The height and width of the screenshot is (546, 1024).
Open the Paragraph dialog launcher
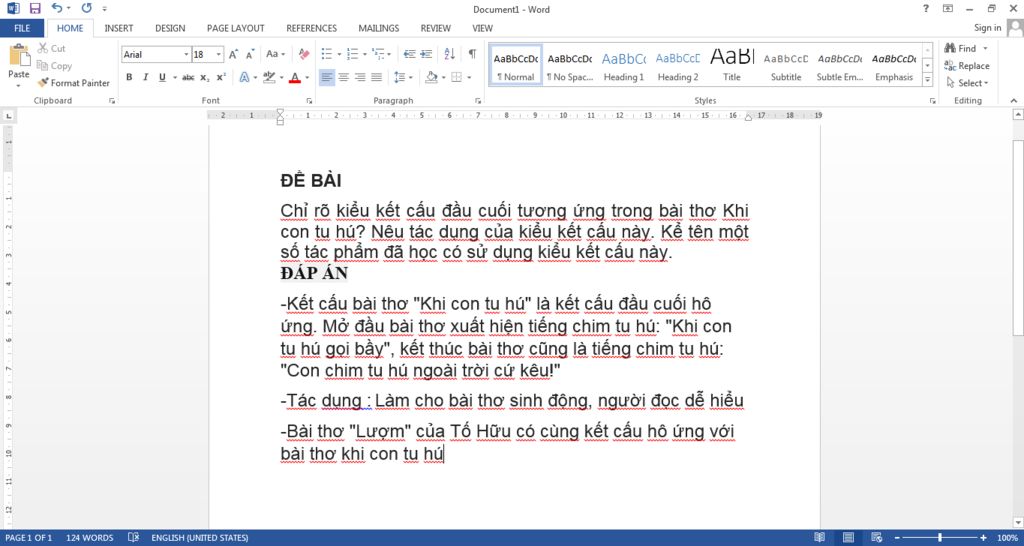pos(478,101)
